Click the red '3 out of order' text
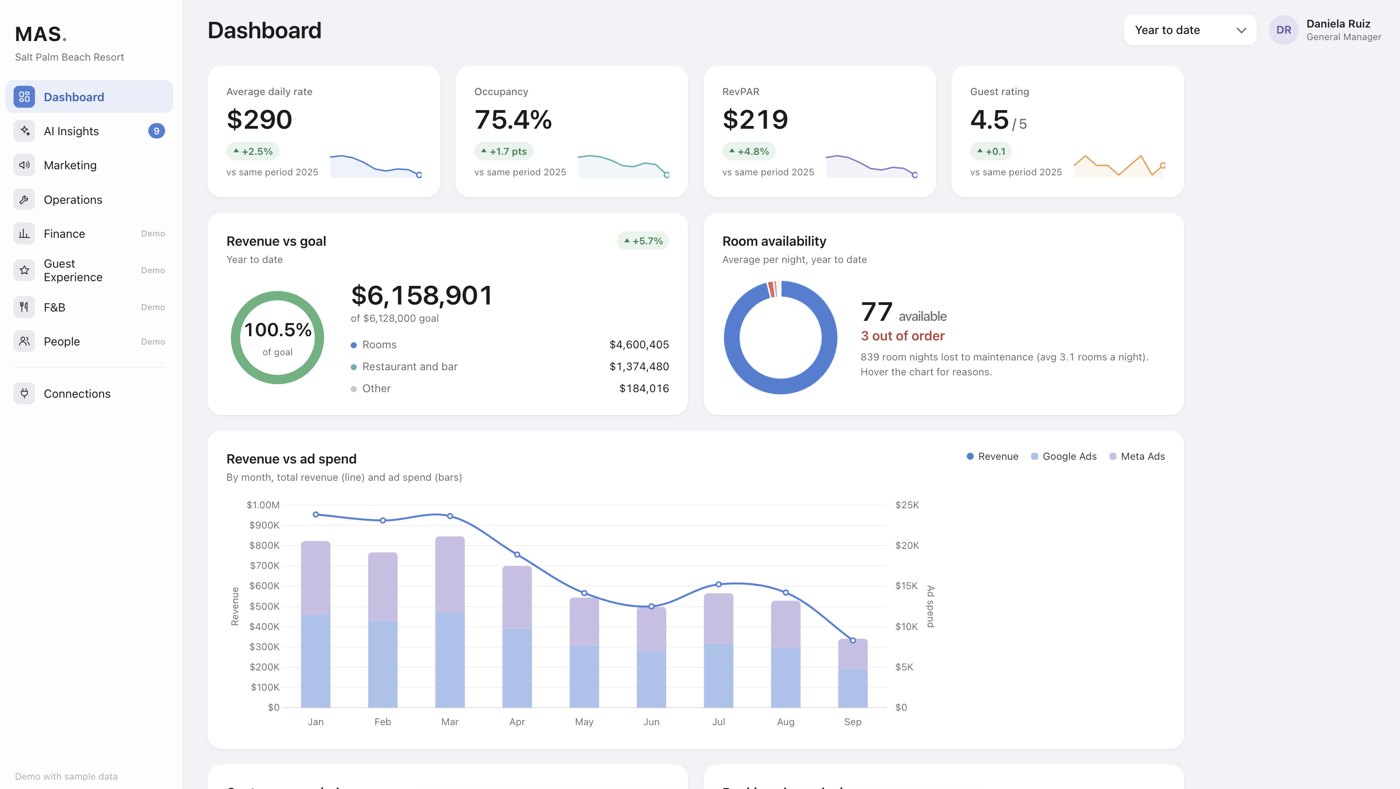The image size is (1400, 789). 903,336
